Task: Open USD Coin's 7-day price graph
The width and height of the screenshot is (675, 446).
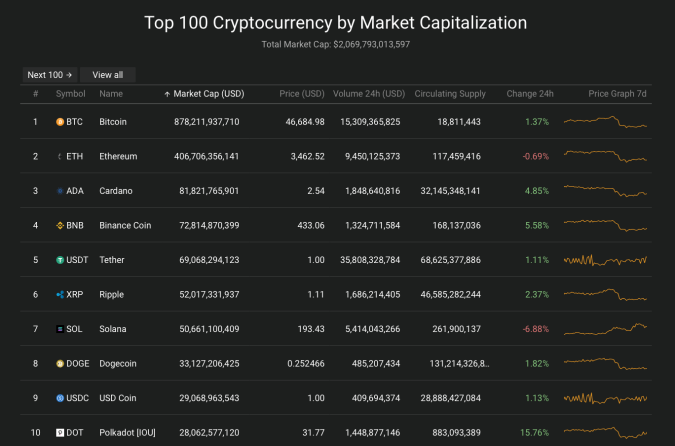Action: (605, 398)
